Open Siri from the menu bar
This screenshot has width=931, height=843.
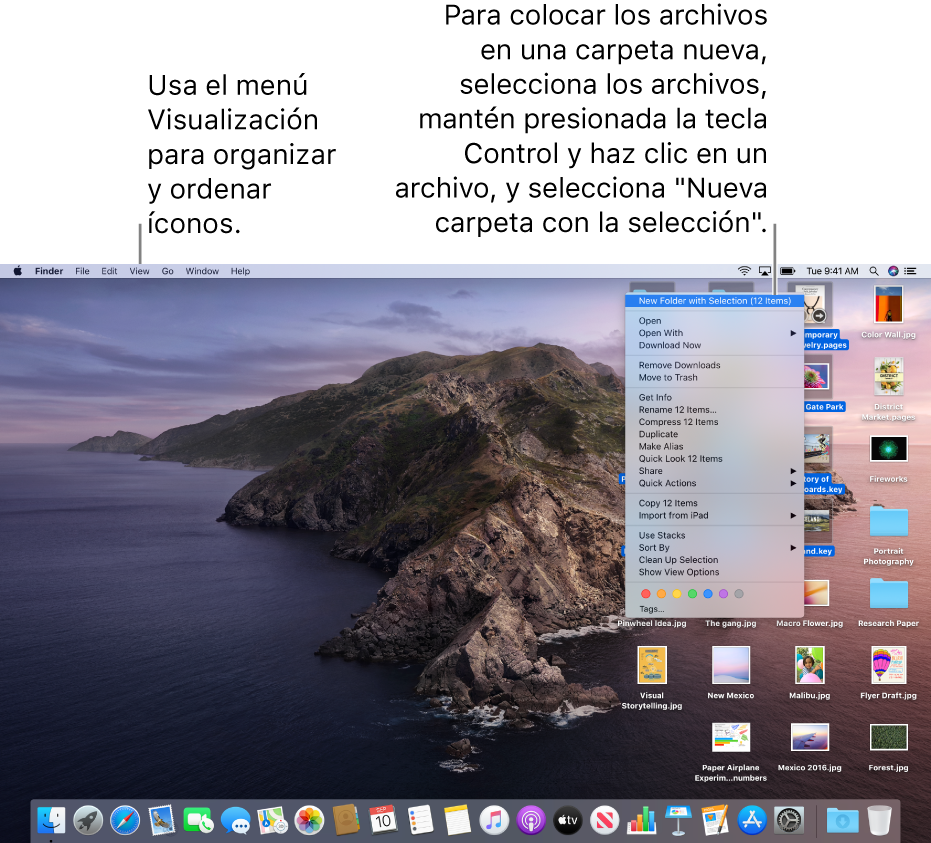click(x=893, y=271)
